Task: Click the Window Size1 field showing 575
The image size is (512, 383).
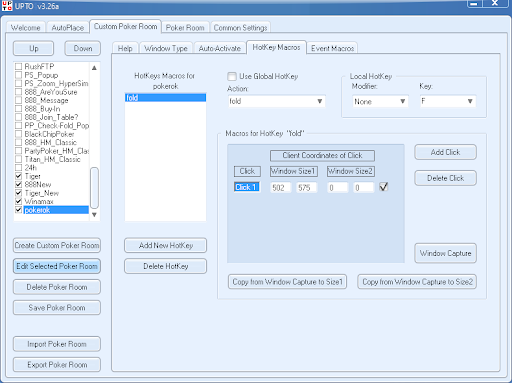Action: (306, 187)
